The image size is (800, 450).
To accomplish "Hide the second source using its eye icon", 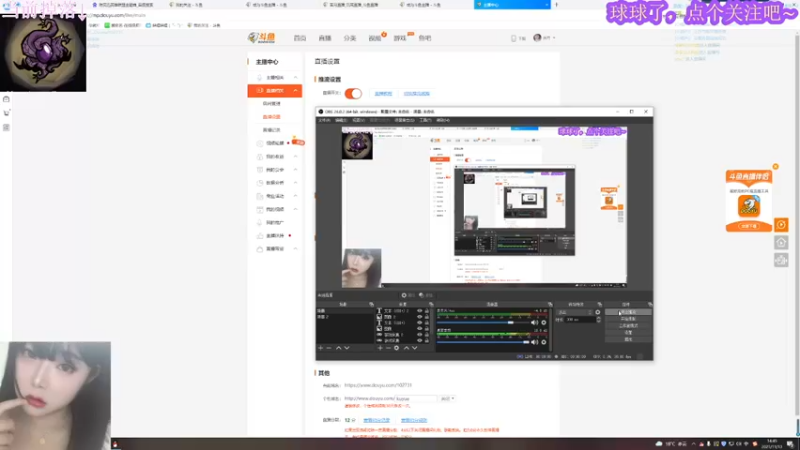I will (x=420, y=317).
